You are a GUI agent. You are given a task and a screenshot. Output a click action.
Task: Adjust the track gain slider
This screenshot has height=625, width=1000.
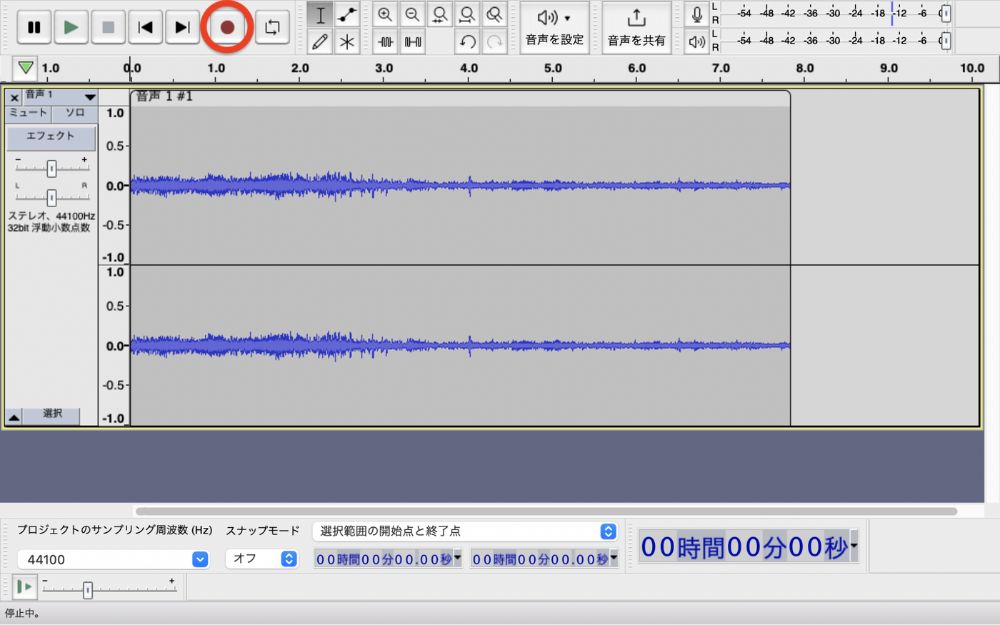(x=52, y=168)
